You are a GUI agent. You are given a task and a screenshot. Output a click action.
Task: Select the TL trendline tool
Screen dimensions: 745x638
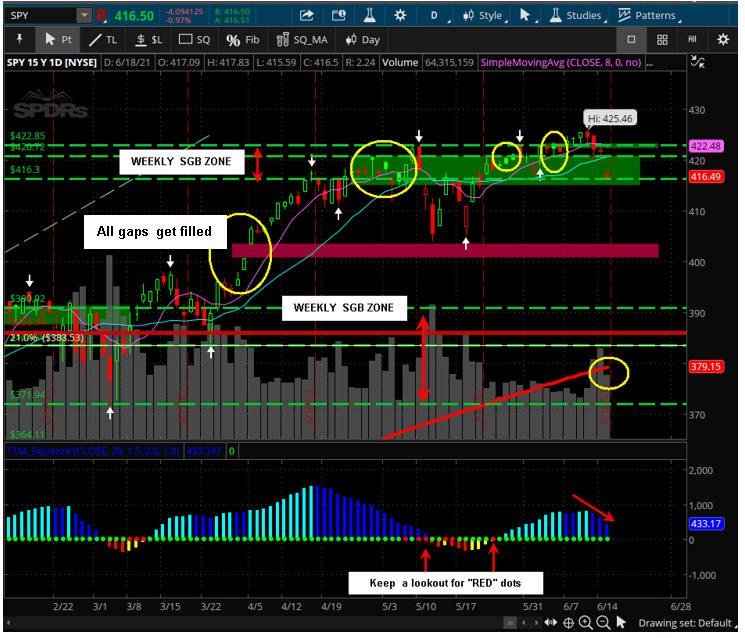click(103, 39)
